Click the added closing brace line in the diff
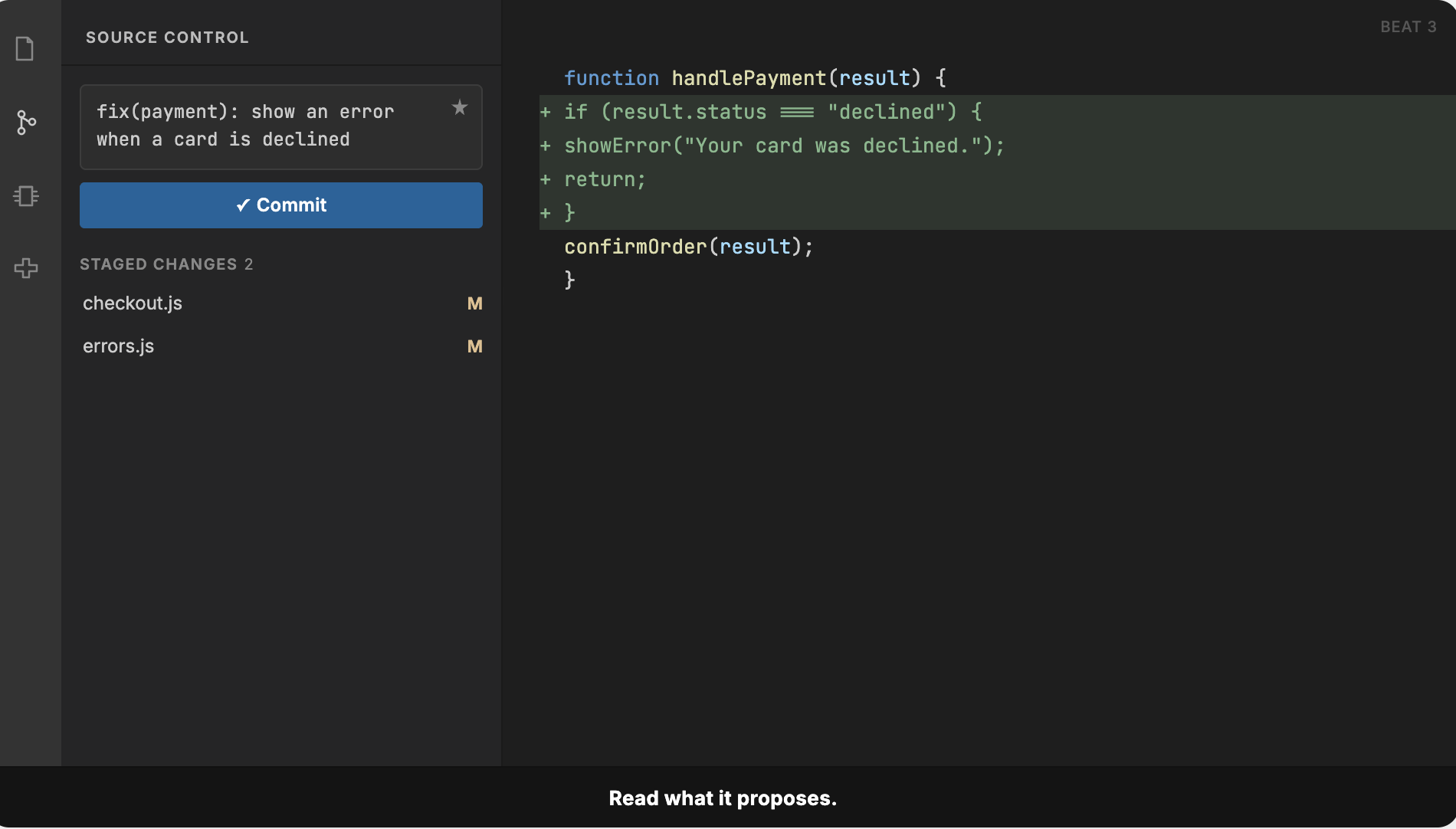This screenshot has height=829, width=1456. pyautogui.click(x=998, y=213)
